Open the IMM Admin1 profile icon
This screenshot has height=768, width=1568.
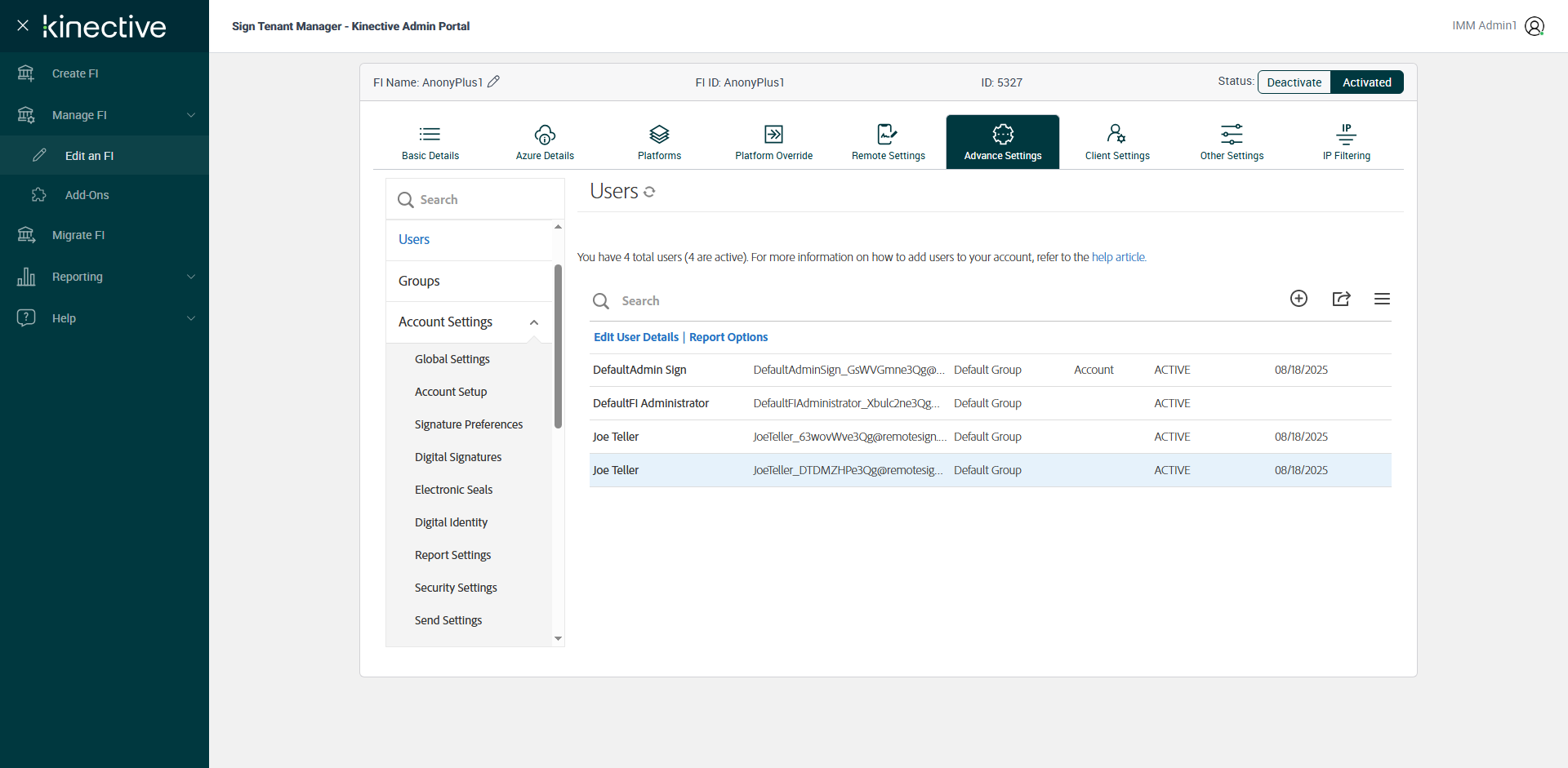point(1535,26)
